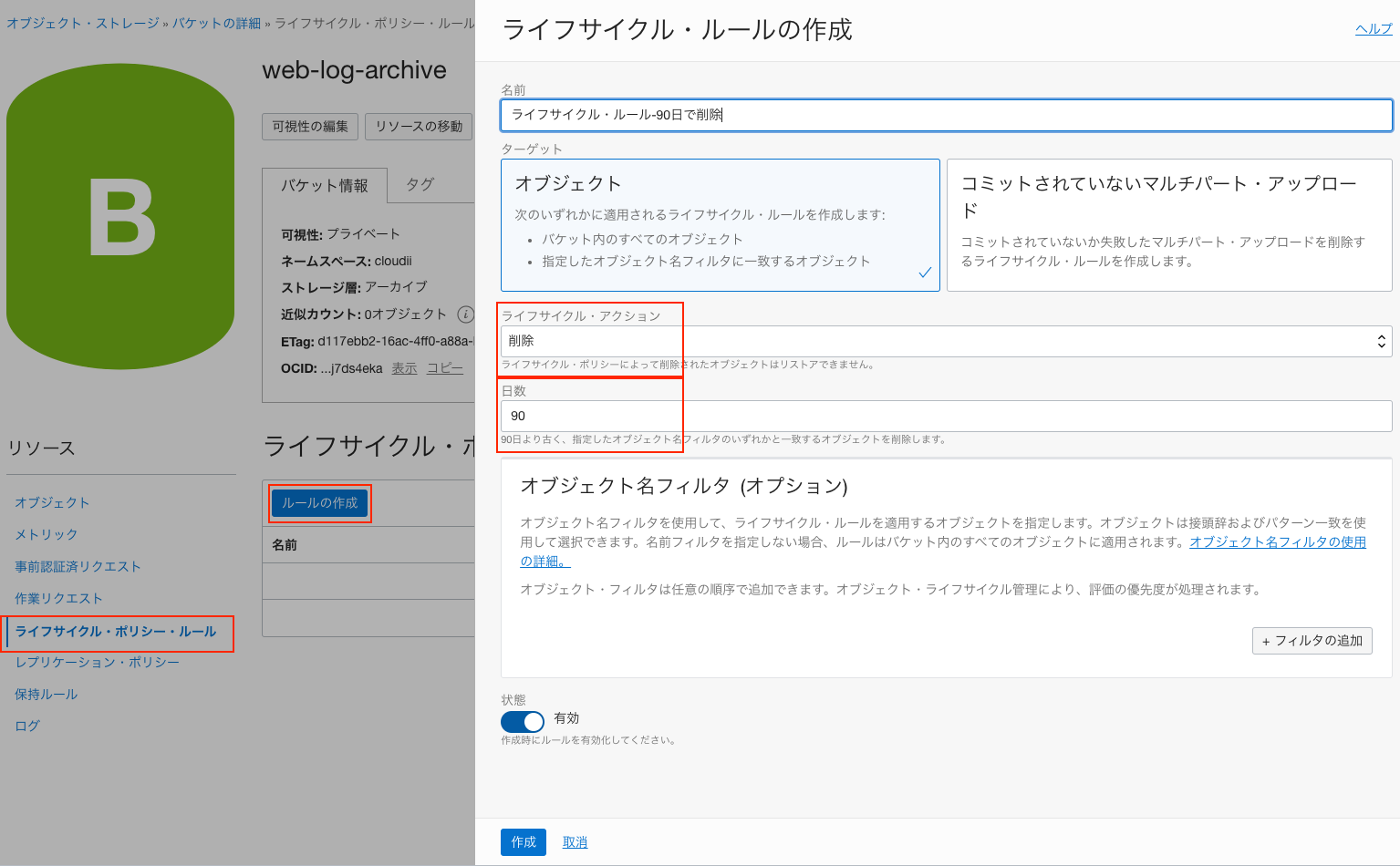Image resolution: width=1400 pixels, height=866 pixels.
Task: Click the green bucket B icon
Action: tap(120, 217)
